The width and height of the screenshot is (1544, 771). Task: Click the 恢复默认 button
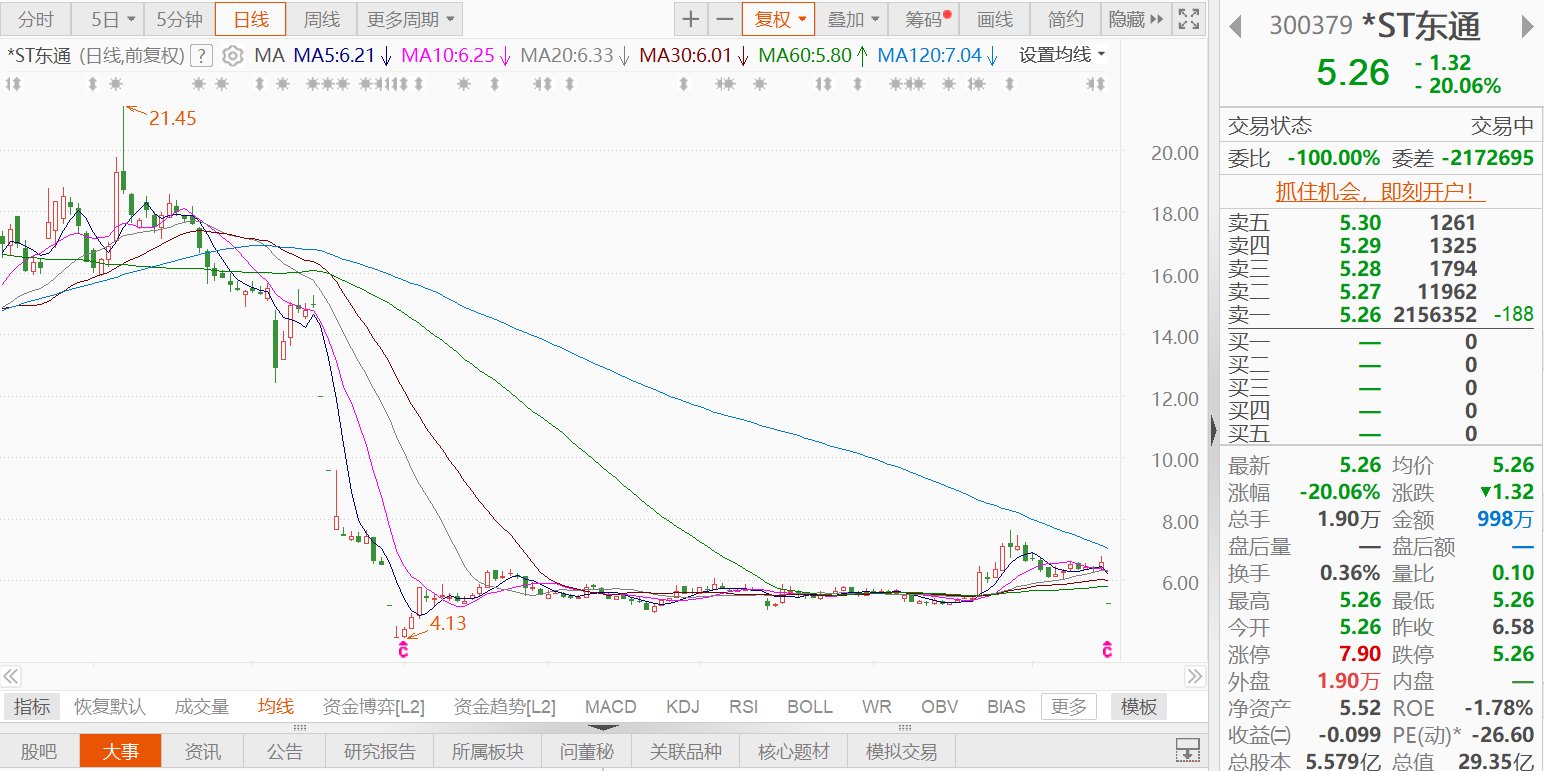point(110,707)
